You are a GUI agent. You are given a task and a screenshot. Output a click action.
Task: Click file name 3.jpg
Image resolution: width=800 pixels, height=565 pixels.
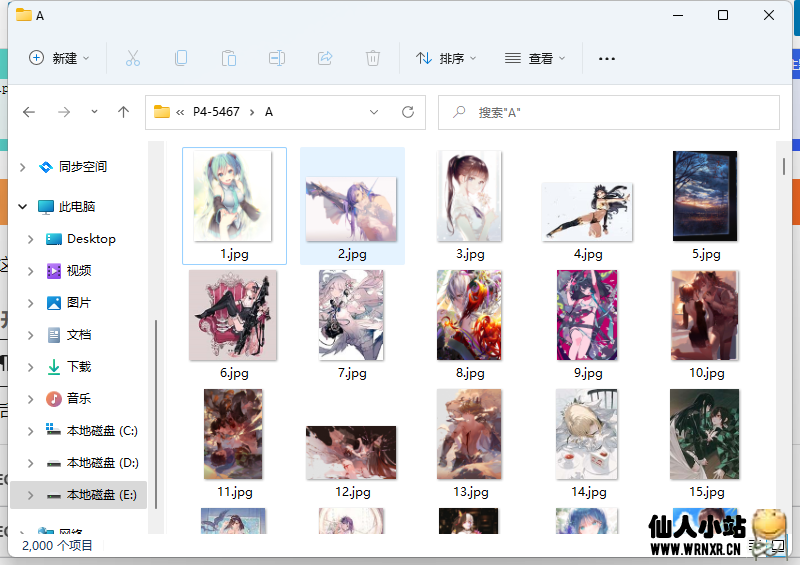click(470, 254)
